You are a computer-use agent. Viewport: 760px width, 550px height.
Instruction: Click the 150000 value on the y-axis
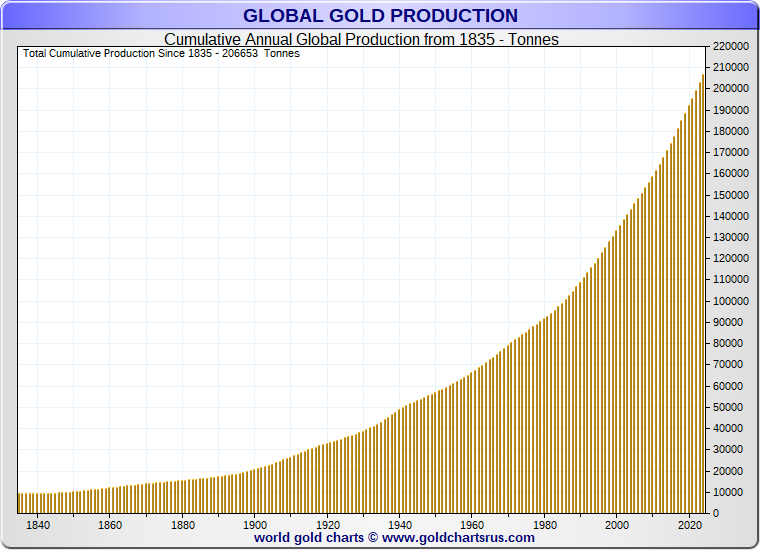click(x=729, y=195)
